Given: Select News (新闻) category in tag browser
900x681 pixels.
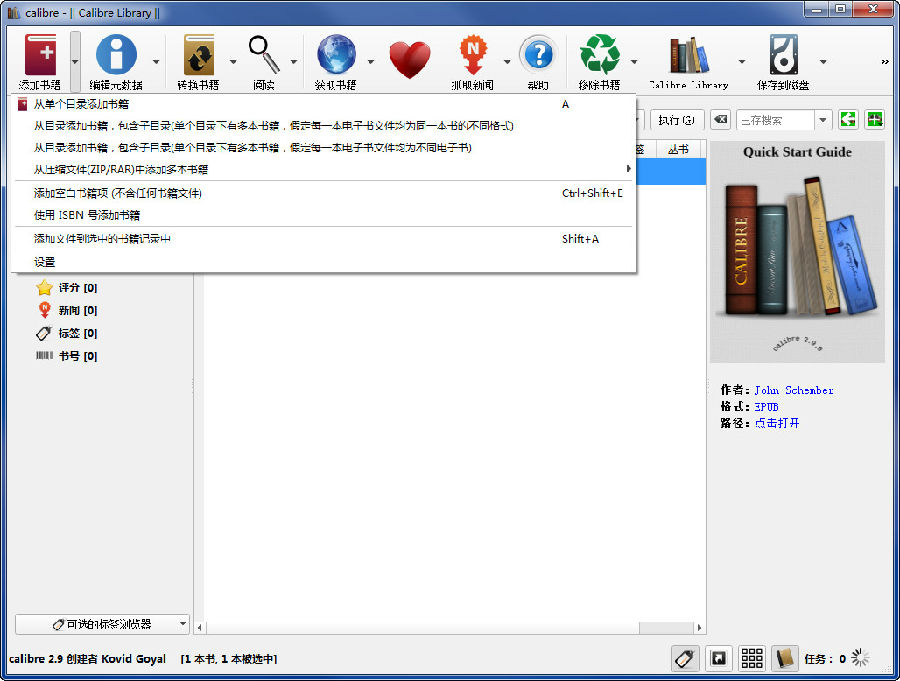Looking at the screenshot, I should point(67,311).
